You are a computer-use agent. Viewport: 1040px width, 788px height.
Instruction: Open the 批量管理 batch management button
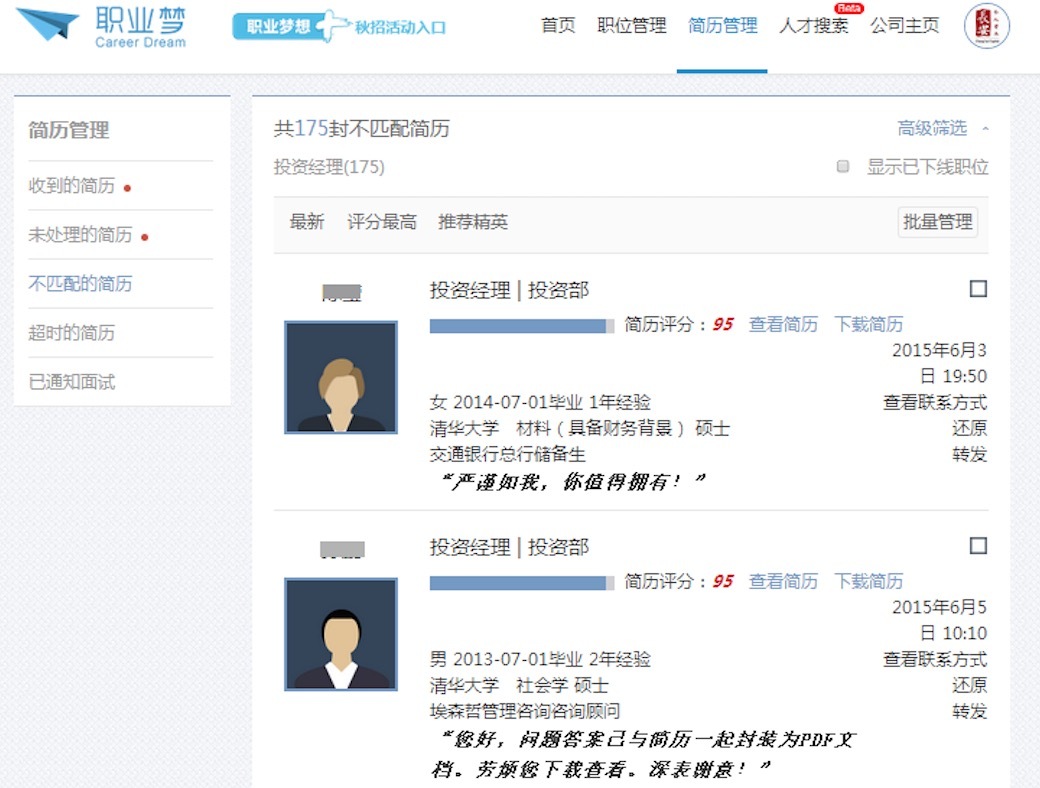(937, 222)
